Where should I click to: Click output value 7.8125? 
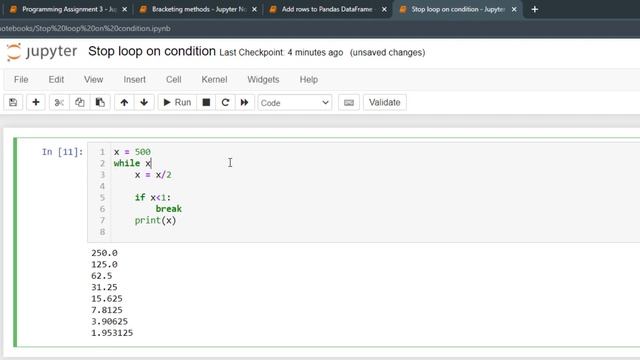click(x=107, y=310)
